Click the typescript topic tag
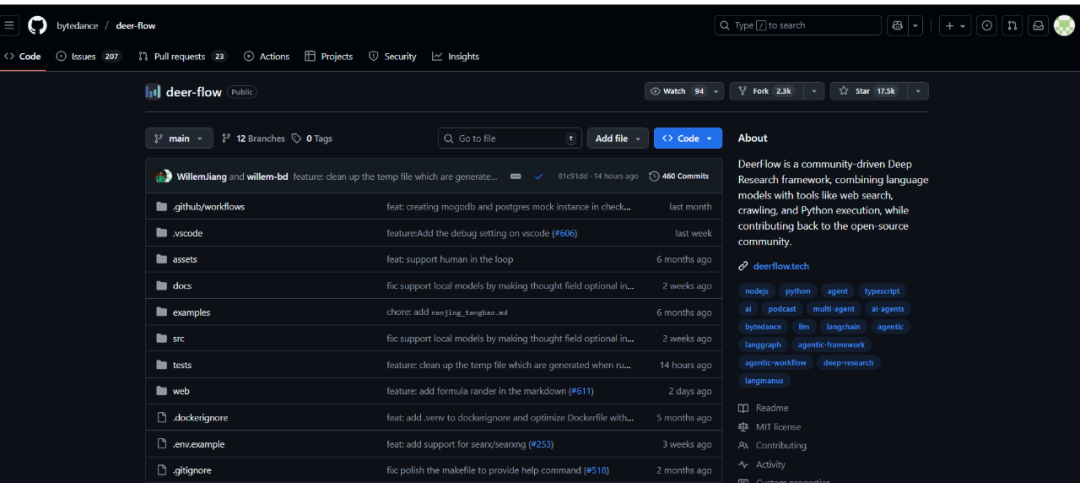 tap(882, 291)
